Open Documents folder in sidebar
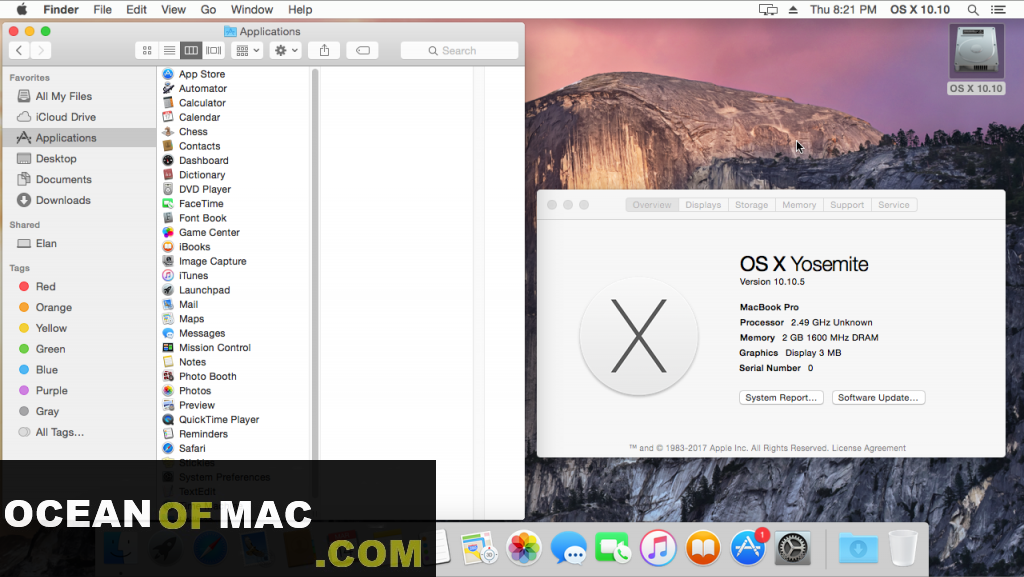Image resolution: width=1024 pixels, height=577 pixels. click(x=63, y=179)
